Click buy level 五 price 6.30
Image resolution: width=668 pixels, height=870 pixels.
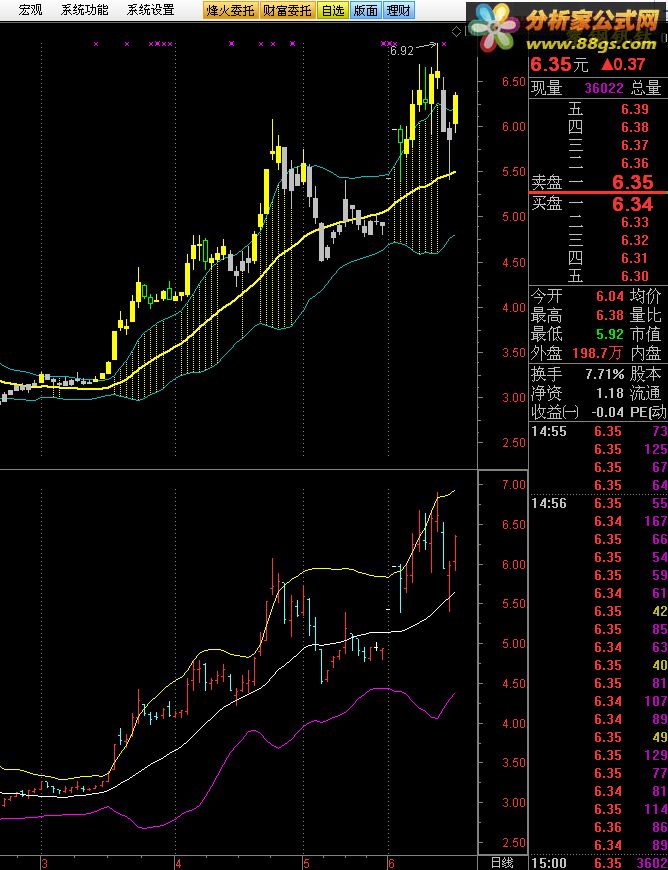point(635,276)
